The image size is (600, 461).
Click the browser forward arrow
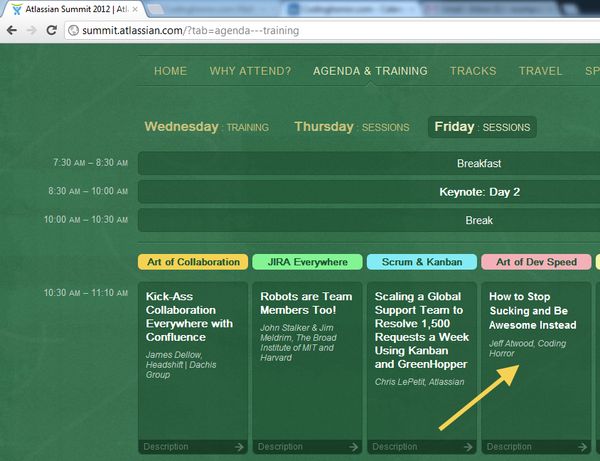click(33, 30)
